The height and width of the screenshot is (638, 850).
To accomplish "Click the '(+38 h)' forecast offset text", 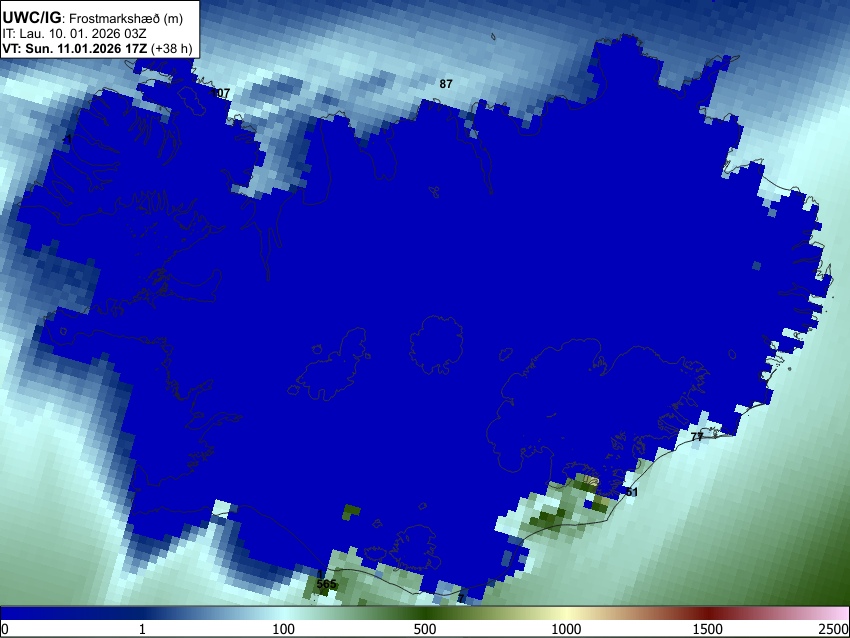I will 171,48.
